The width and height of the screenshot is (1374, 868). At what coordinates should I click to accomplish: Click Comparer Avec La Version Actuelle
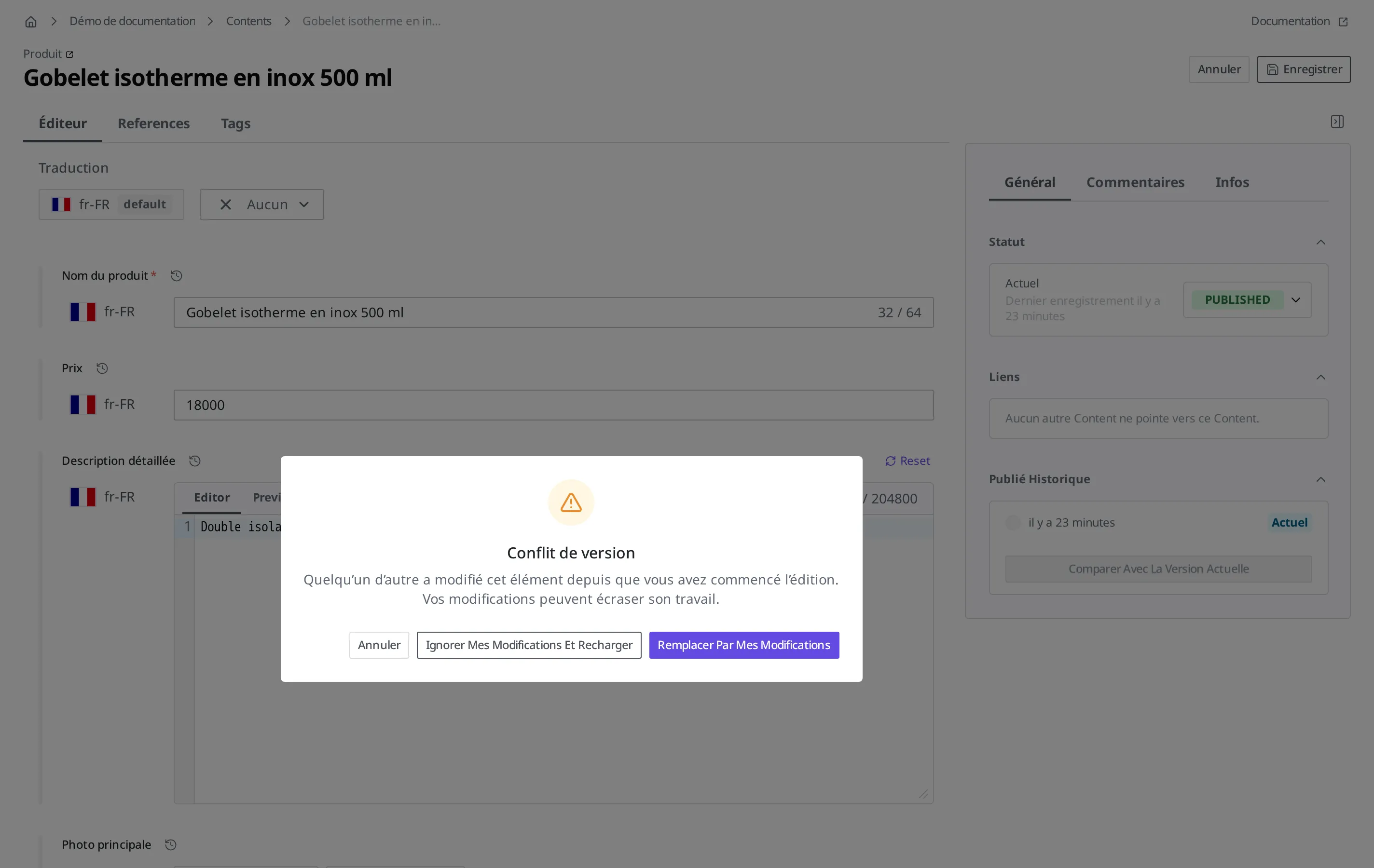(1158, 569)
